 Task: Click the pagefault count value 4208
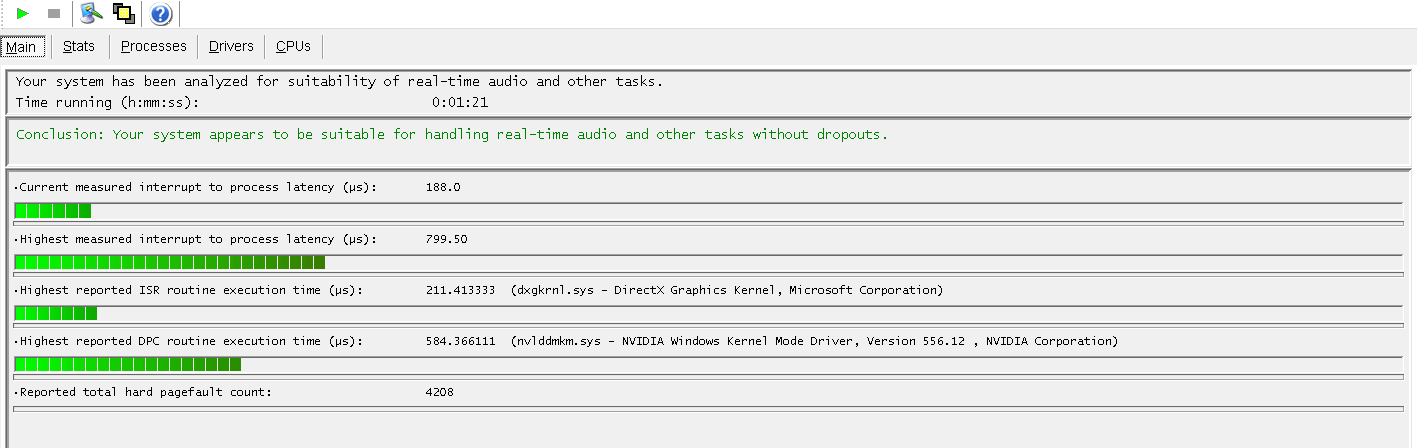tap(439, 392)
